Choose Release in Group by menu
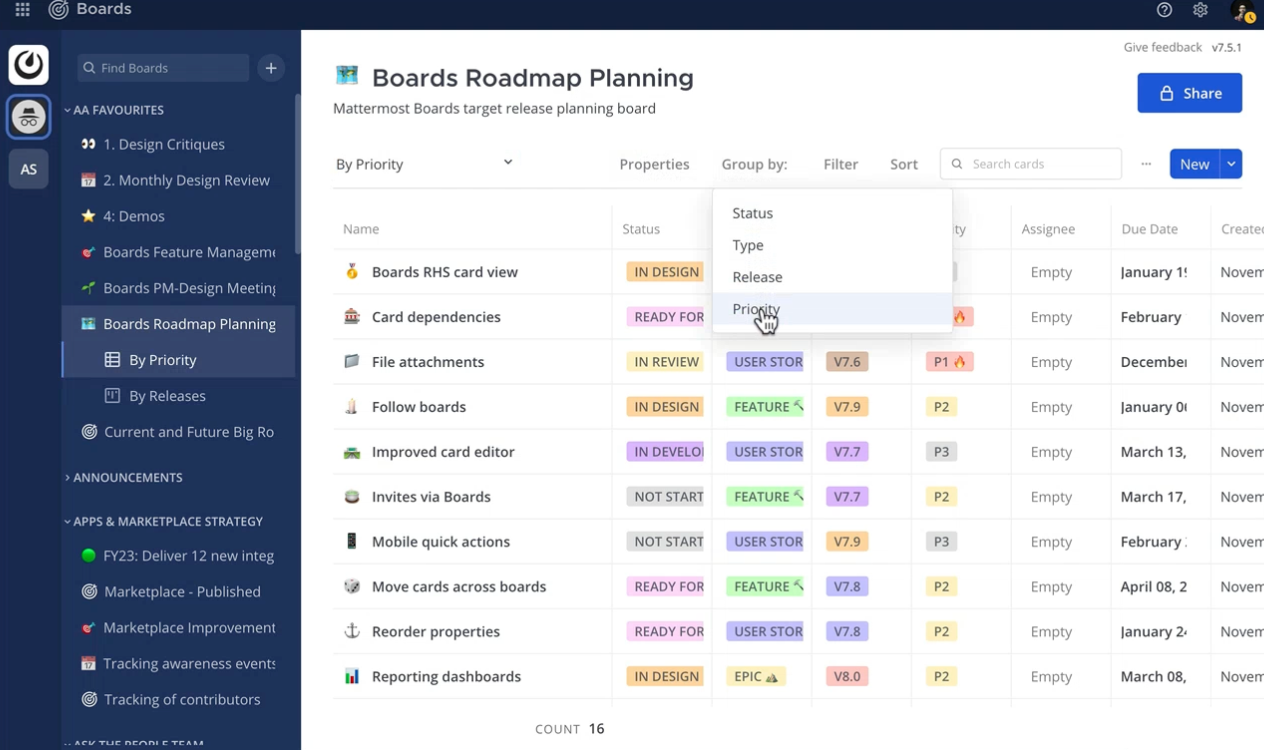The image size is (1264, 750). click(x=832, y=277)
